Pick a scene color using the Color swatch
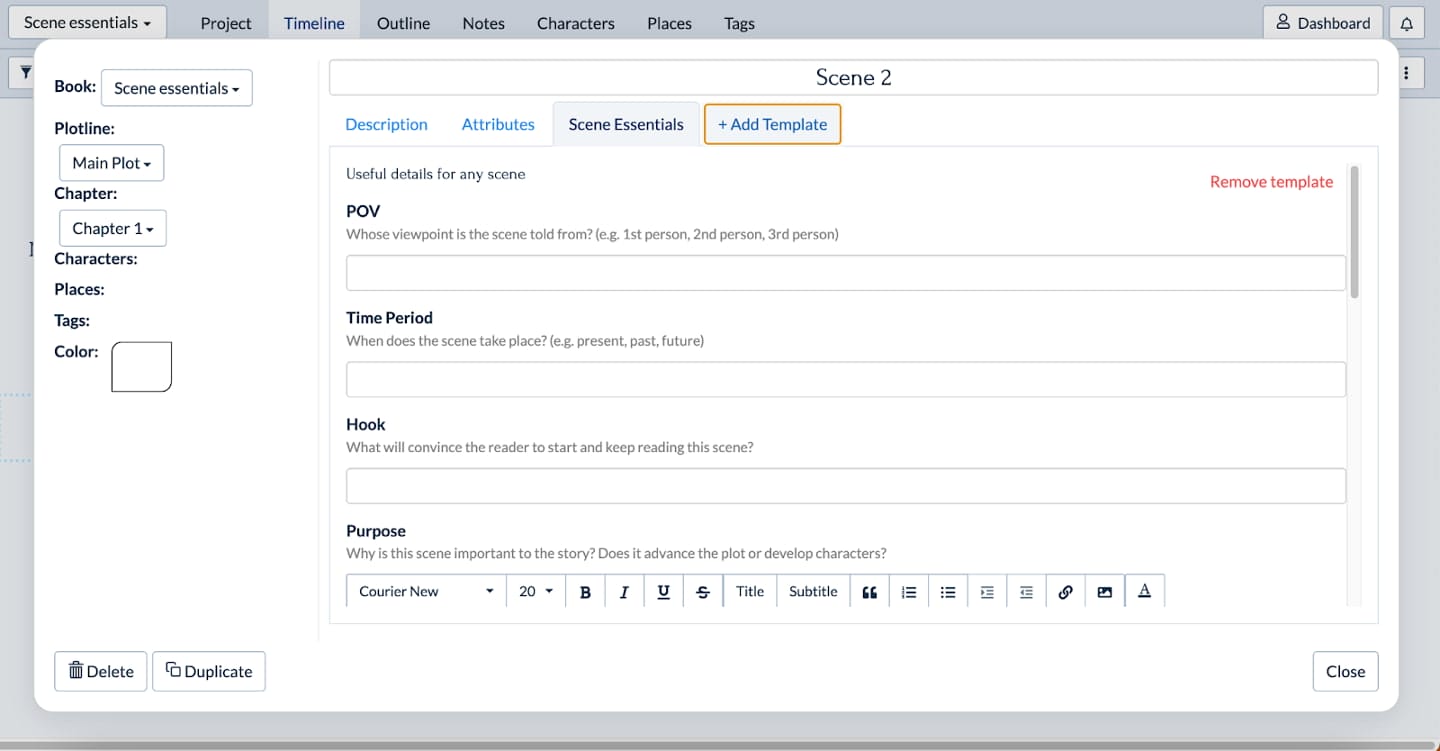The image size is (1440, 751). coord(141,366)
